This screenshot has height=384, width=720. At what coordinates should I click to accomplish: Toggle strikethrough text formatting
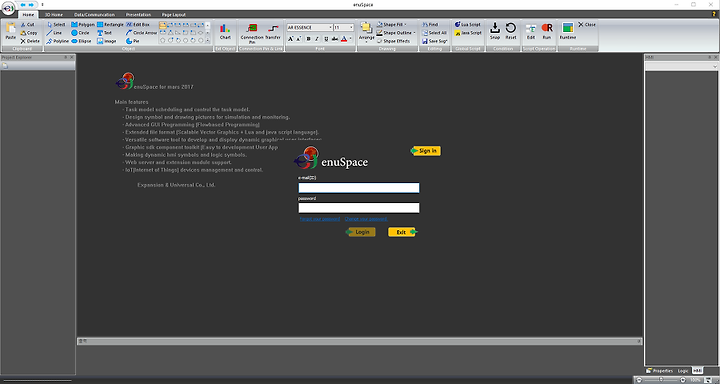click(x=335, y=39)
